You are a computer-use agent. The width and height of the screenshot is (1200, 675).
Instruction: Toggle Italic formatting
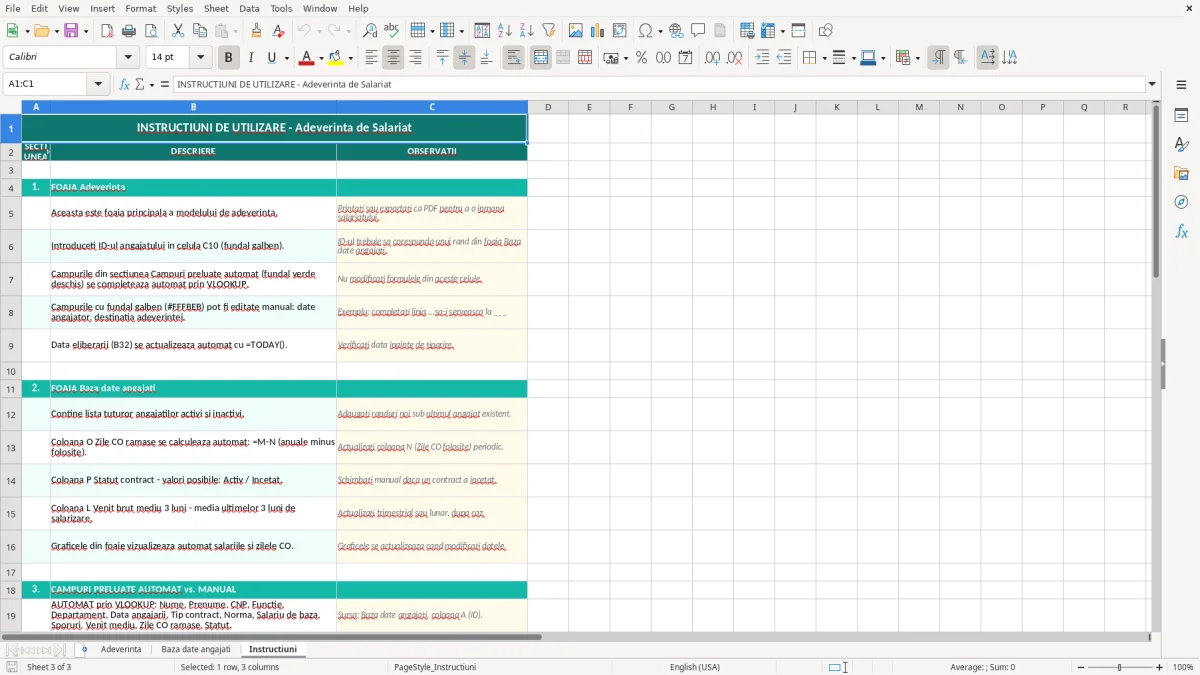point(251,58)
